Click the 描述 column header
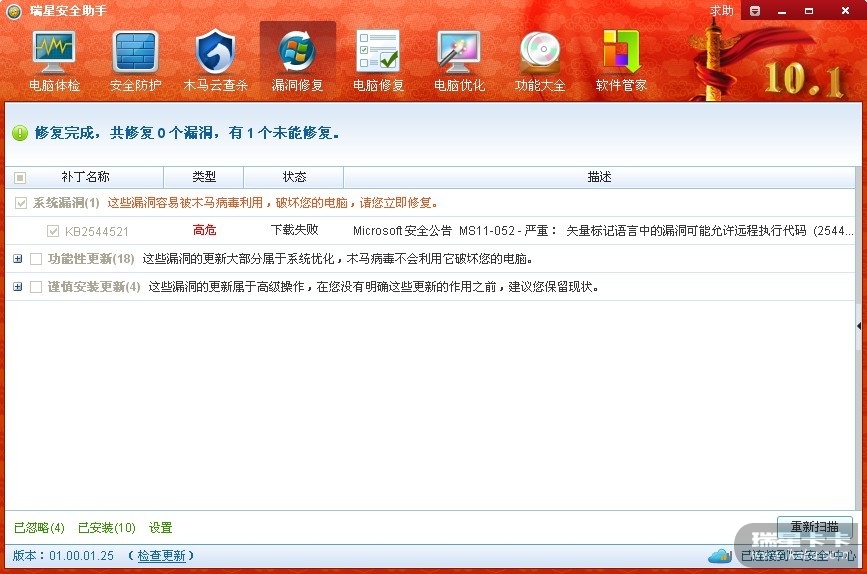The height and width of the screenshot is (574, 867). pyautogui.click(x=599, y=177)
